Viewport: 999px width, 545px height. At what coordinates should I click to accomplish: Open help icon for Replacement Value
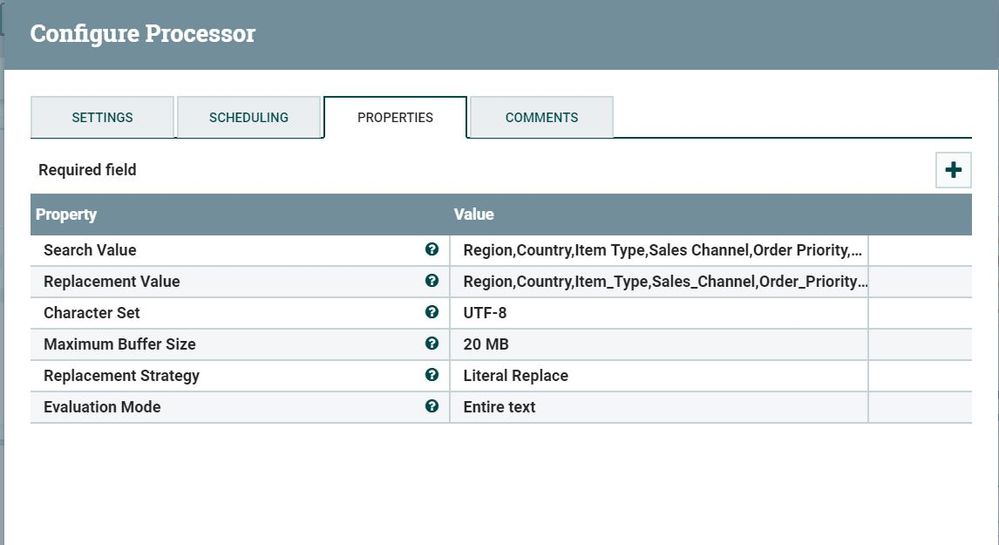[x=432, y=280]
